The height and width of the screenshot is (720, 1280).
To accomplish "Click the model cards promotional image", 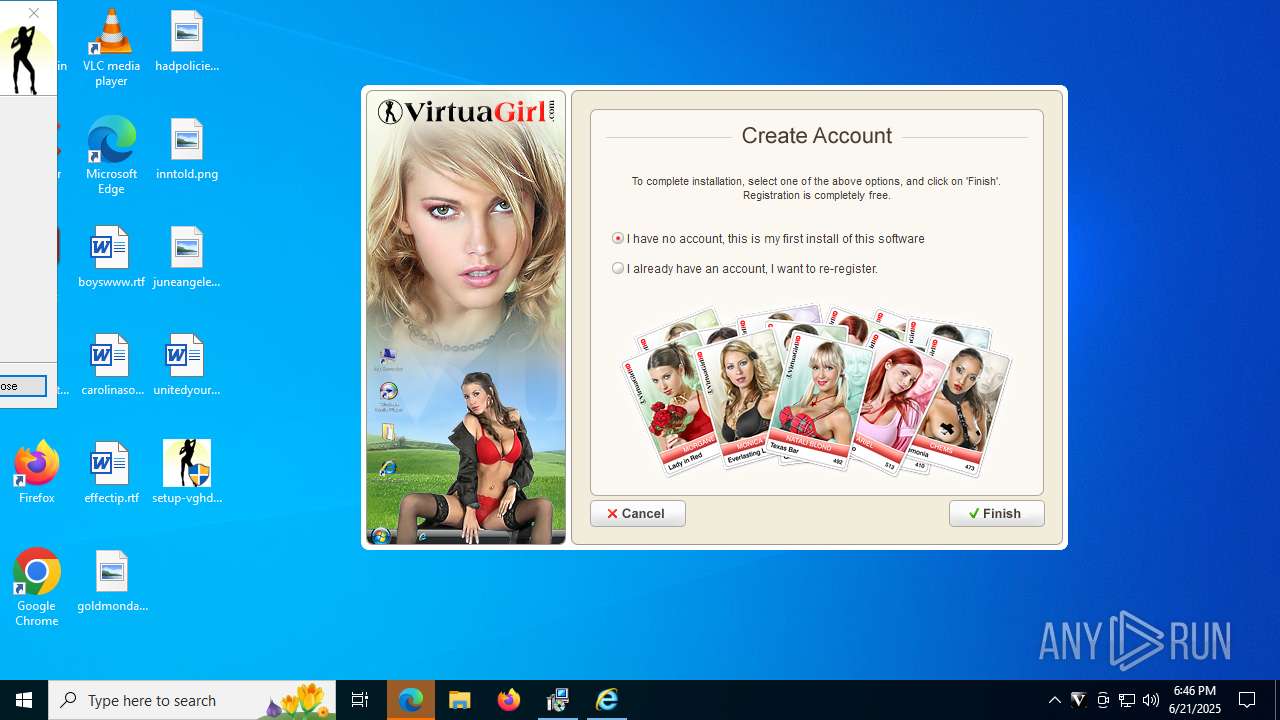I will (816, 391).
